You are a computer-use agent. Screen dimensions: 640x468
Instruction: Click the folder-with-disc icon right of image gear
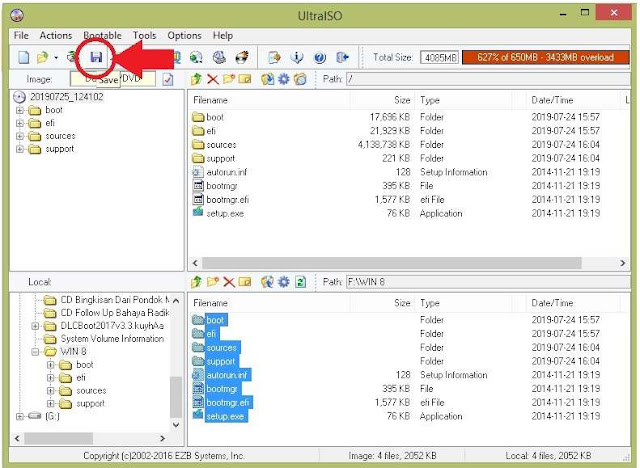(x=300, y=79)
